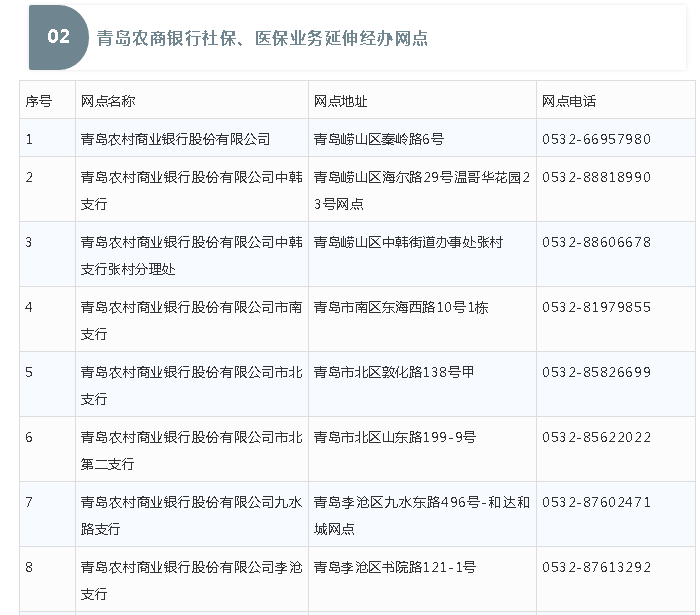Select the 市北支行 branch name in row 5
The image size is (700, 615).
pyautogui.click(x=192, y=386)
